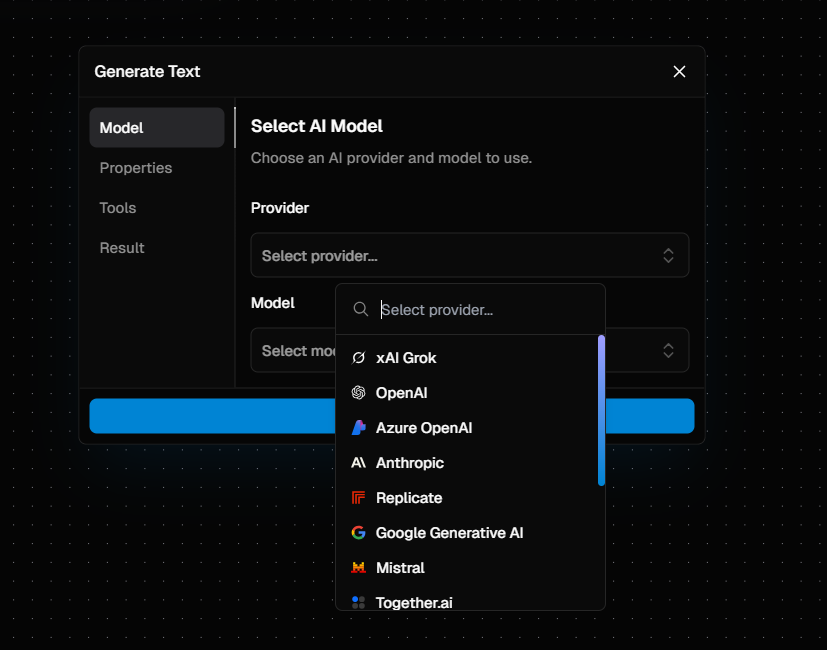Click the search magnifier icon
Image resolution: width=827 pixels, height=650 pixels.
pos(361,310)
